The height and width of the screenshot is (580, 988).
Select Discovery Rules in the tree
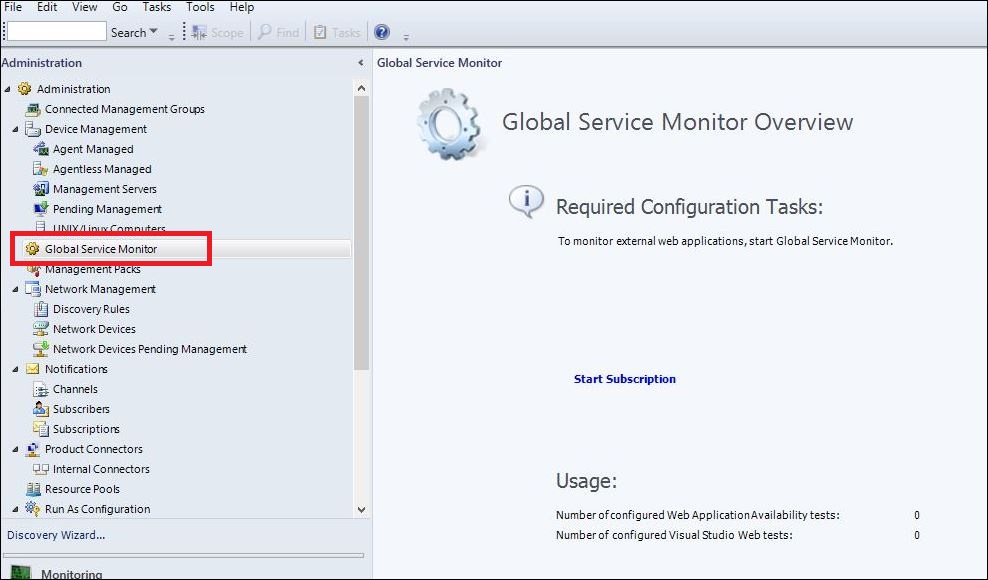coord(91,309)
